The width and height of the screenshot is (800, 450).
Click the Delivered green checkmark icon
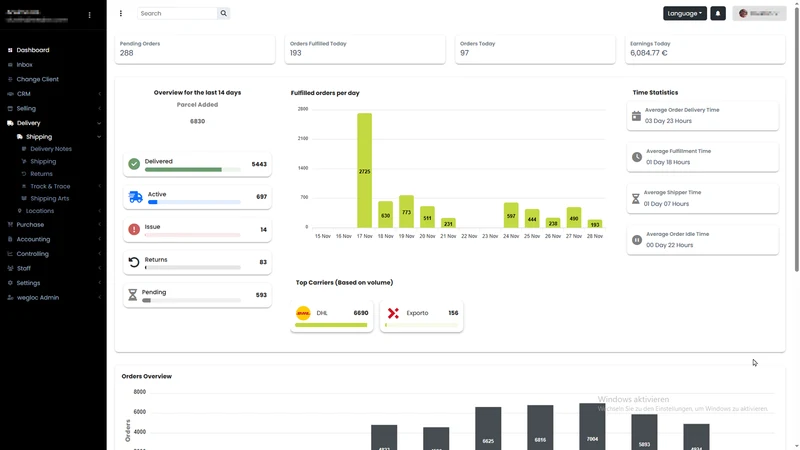(x=134, y=164)
